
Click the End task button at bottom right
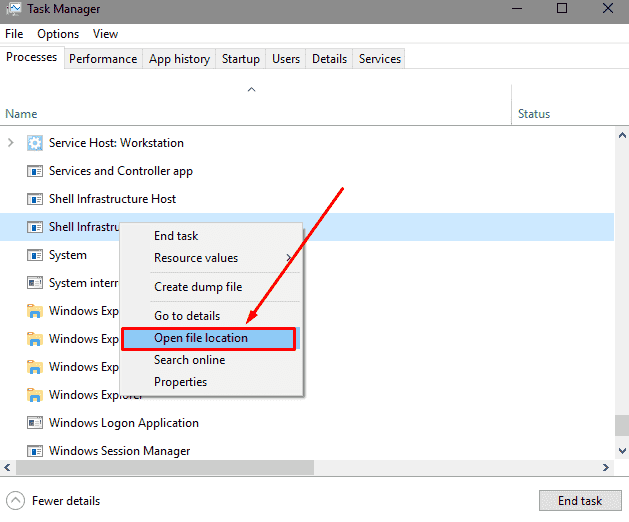[x=580, y=501]
